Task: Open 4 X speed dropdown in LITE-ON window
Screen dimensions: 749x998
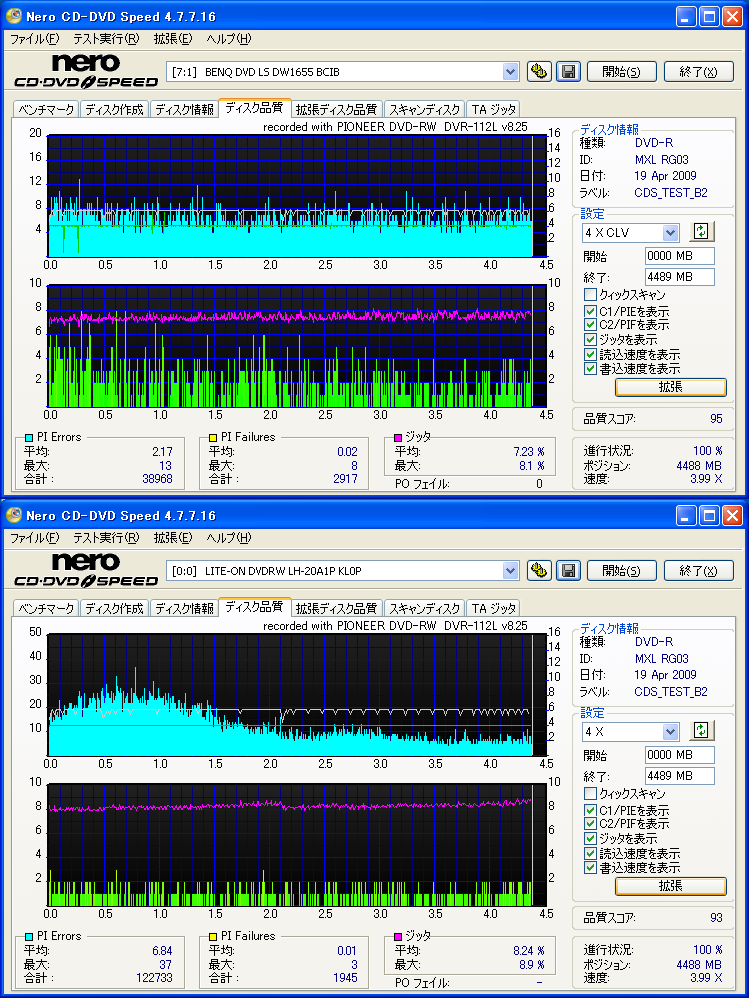Action: [x=670, y=731]
